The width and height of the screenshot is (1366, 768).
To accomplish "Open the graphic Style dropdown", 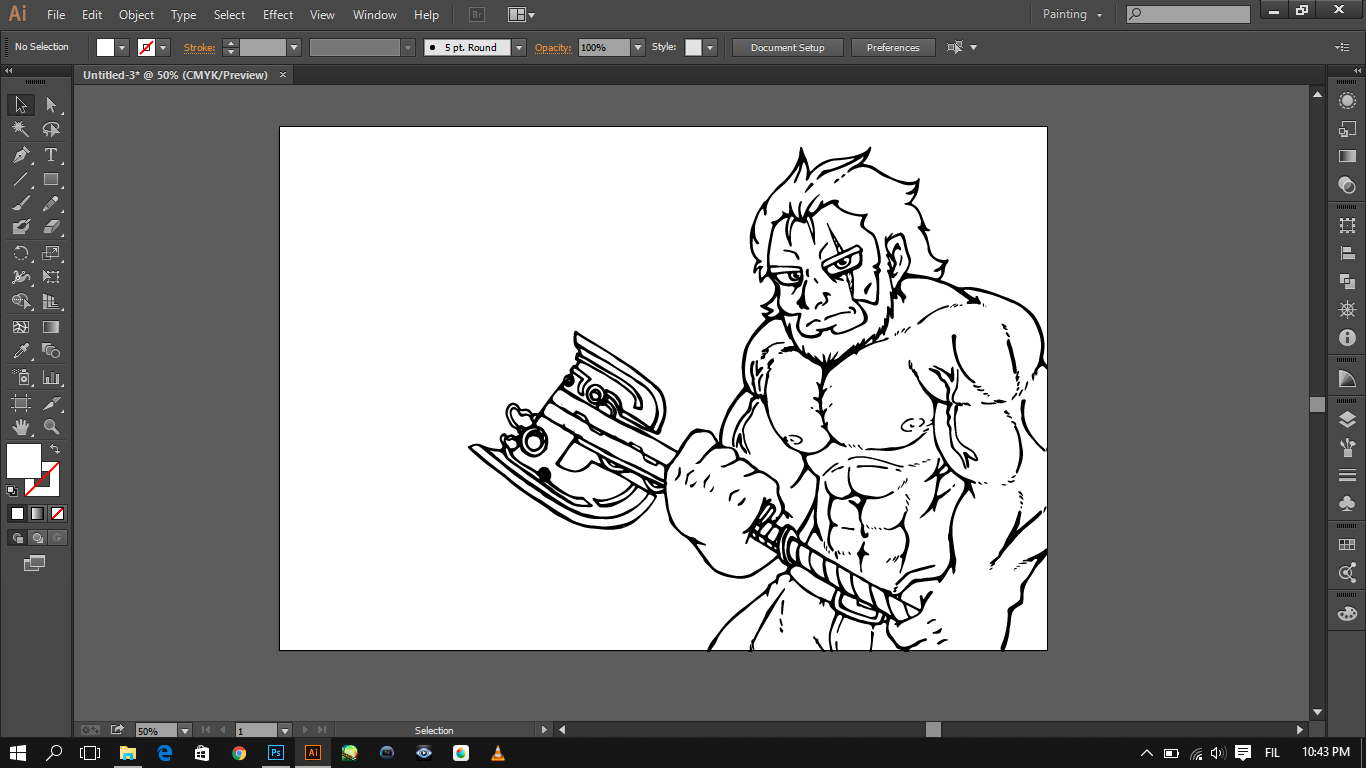I will (x=710, y=47).
